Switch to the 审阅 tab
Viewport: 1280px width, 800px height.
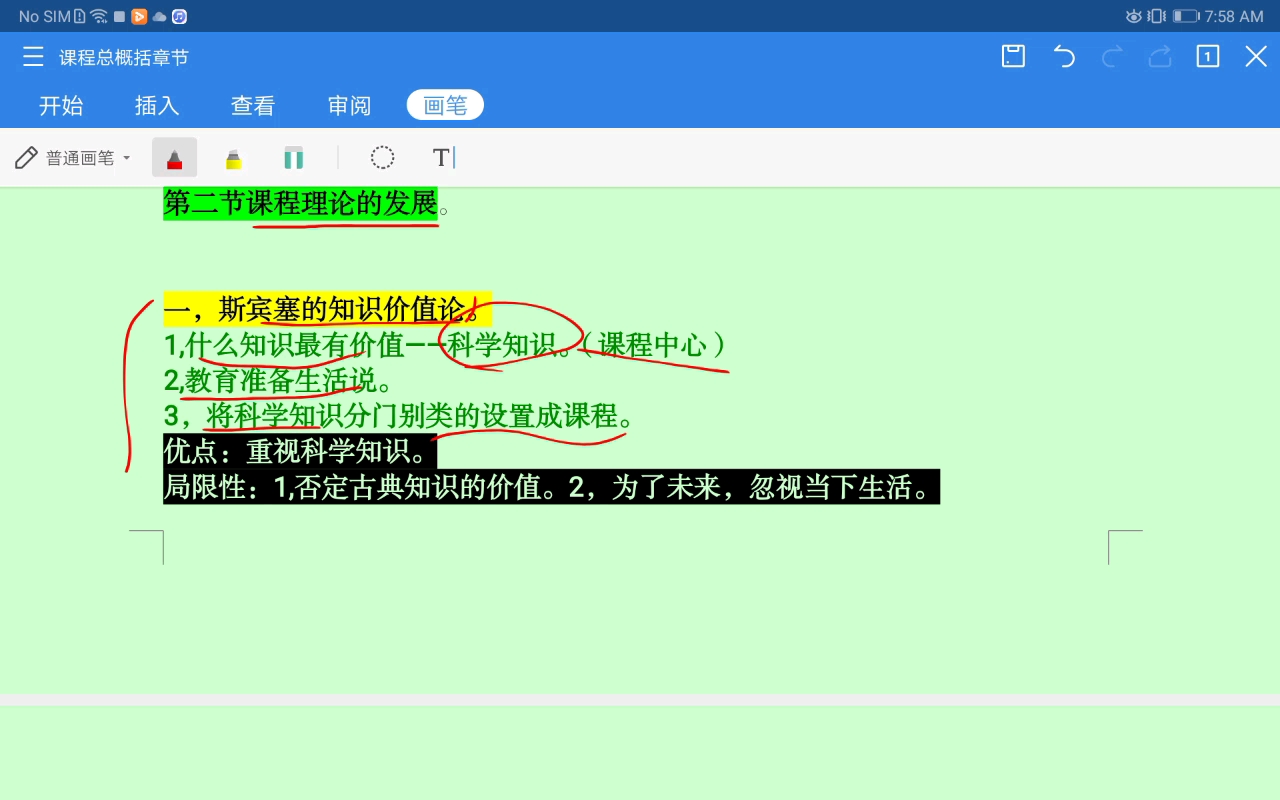point(349,105)
